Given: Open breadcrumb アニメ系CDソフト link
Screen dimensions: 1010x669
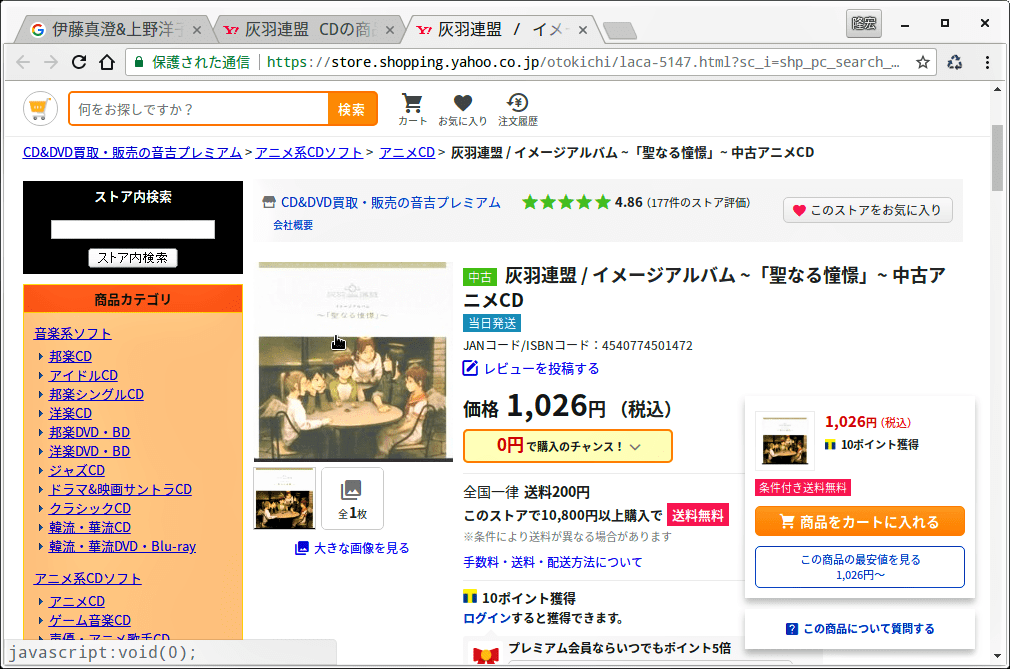Looking at the screenshot, I should tap(309, 153).
